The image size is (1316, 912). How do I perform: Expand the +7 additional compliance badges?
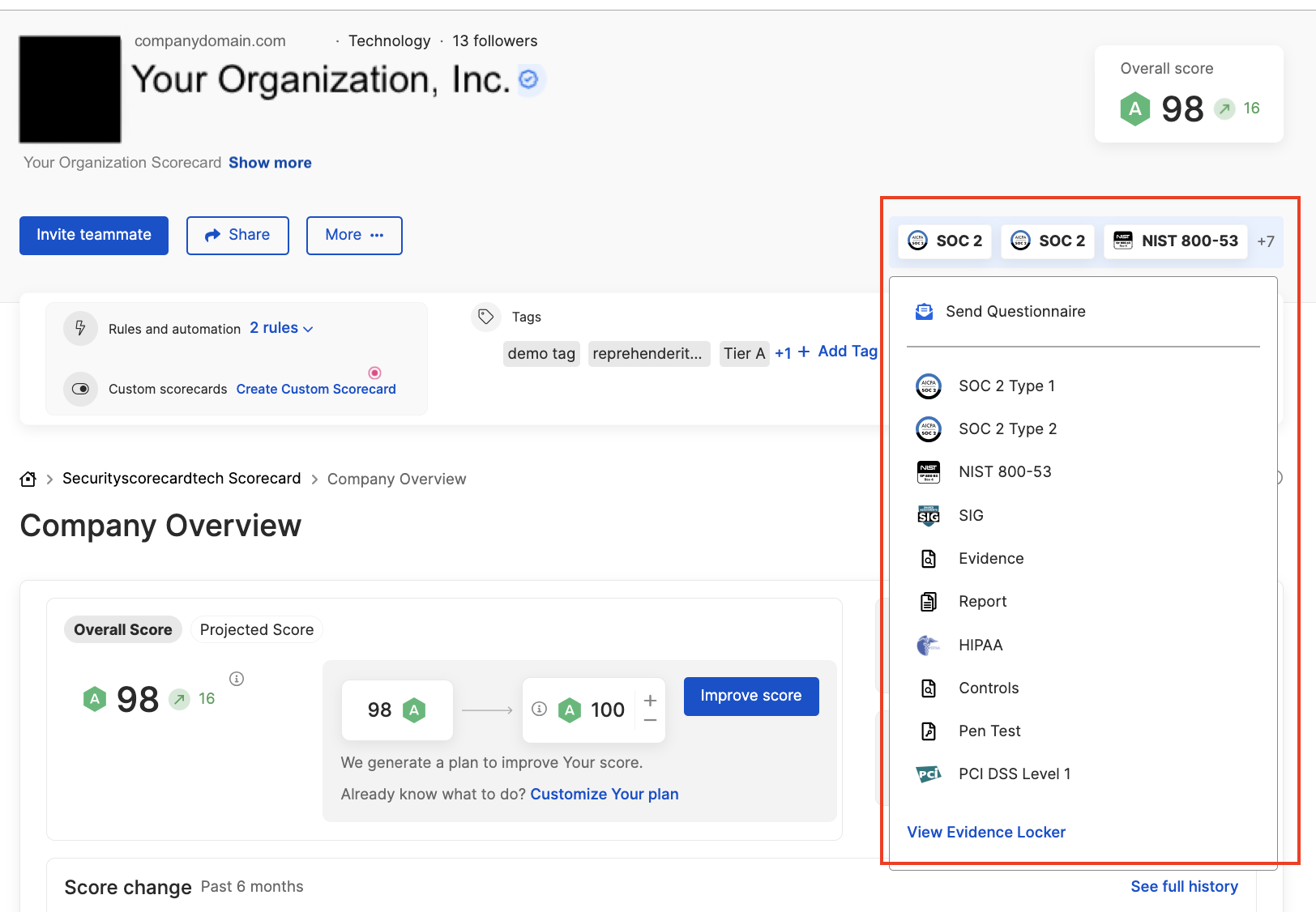(1266, 241)
